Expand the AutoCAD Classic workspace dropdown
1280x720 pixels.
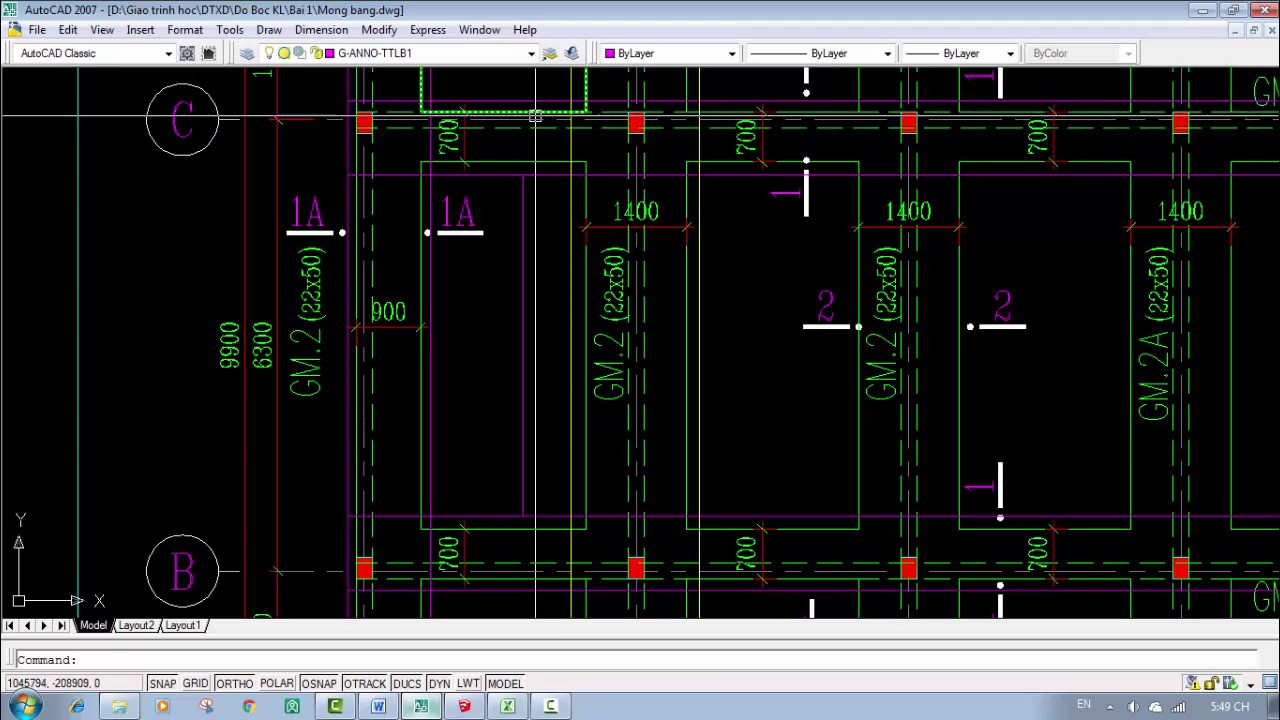(x=168, y=54)
